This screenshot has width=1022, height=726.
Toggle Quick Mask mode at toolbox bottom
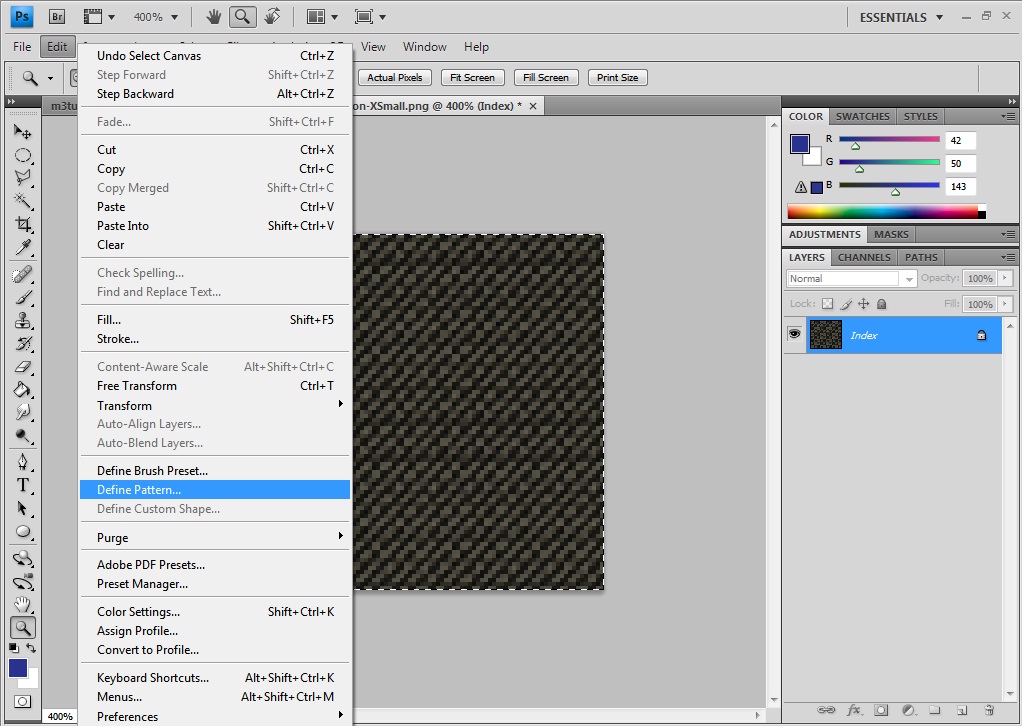pos(23,702)
